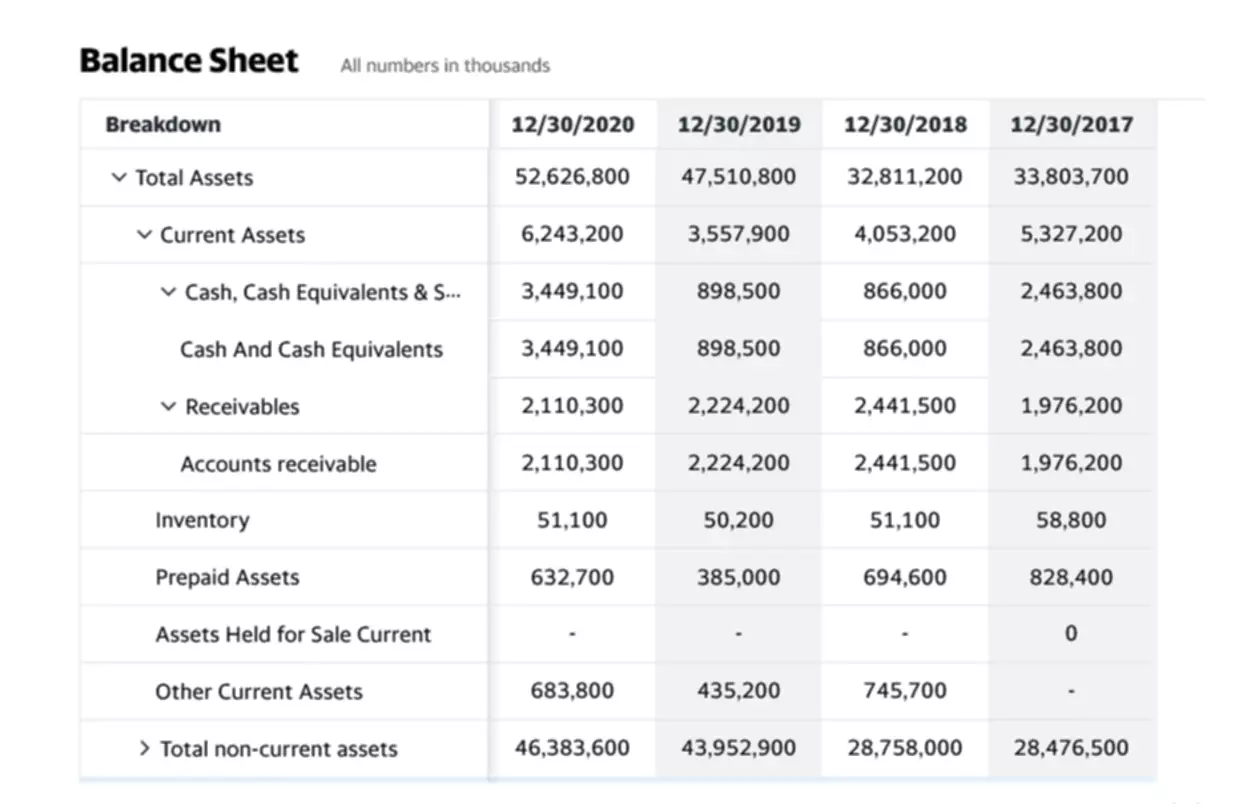Select the 12/30/2018 column header
Viewport: 1236px width, 804px height.
click(905, 124)
